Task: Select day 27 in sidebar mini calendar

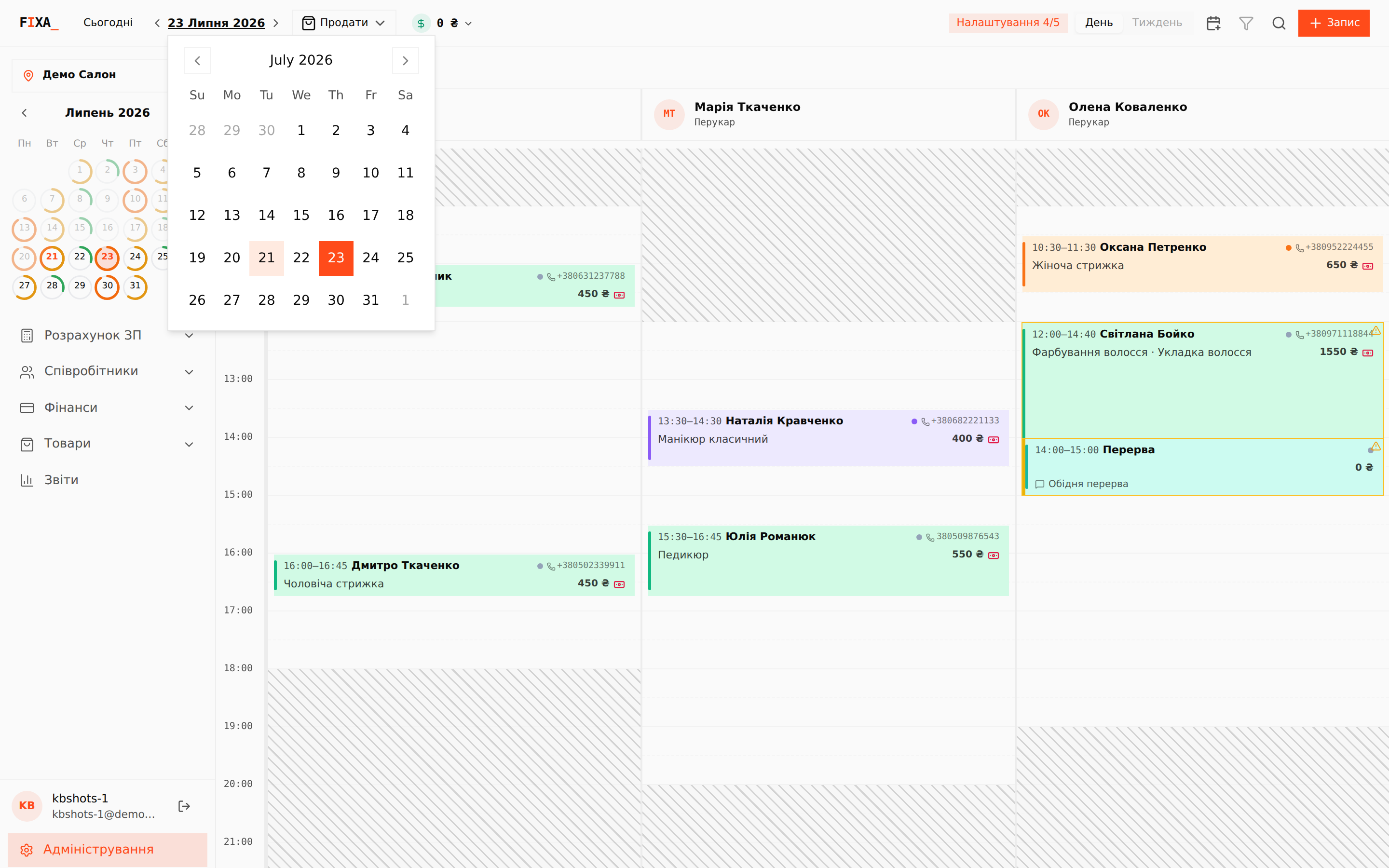Action: coord(24,287)
